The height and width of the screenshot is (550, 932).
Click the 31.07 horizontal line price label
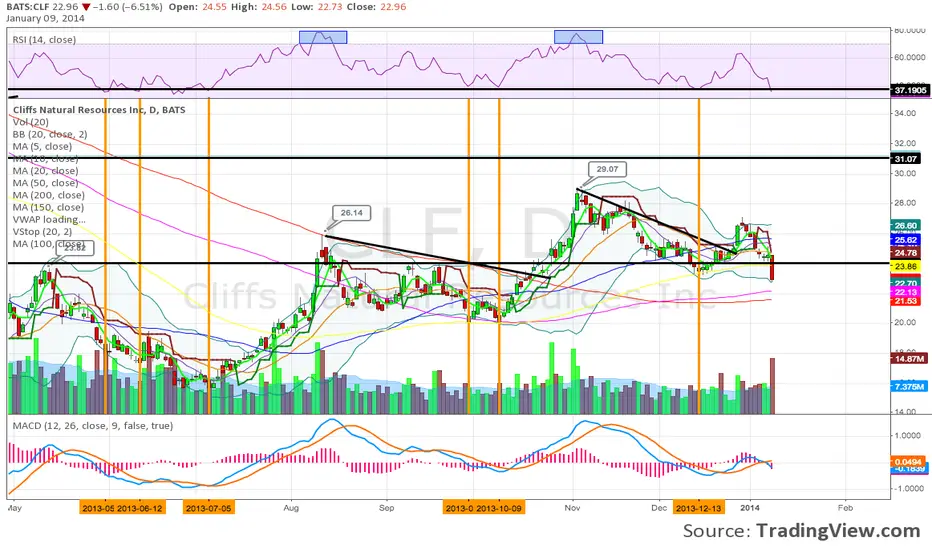pyautogui.click(x=906, y=159)
